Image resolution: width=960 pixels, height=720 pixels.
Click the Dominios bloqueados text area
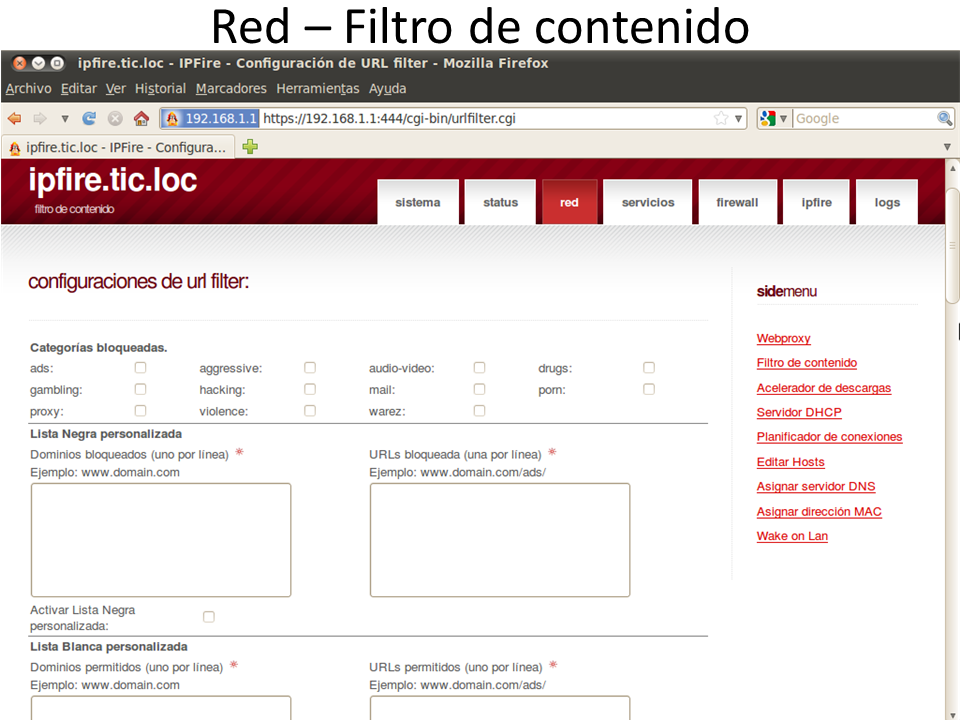[161, 540]
